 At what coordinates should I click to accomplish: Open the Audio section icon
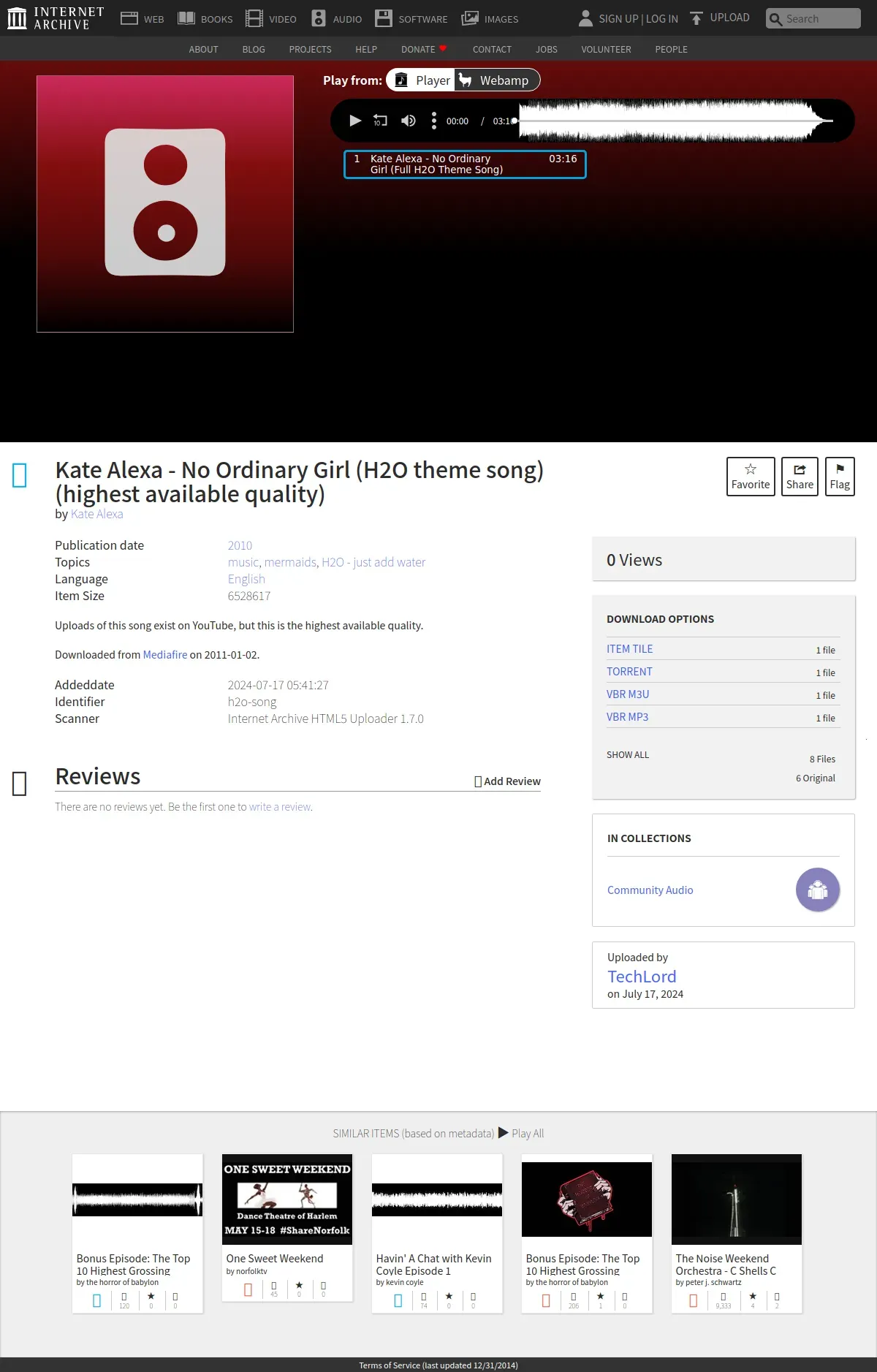pos(319,18)
